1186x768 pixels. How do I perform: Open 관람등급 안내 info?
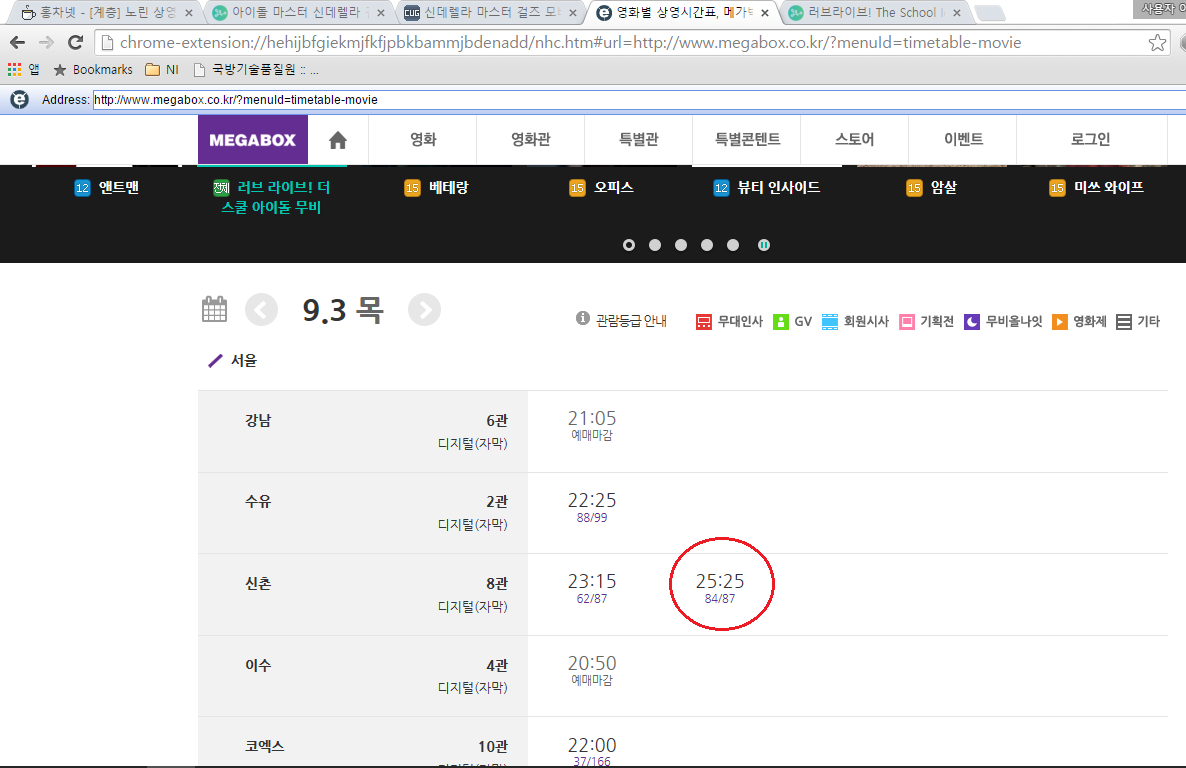coord(621,321)
